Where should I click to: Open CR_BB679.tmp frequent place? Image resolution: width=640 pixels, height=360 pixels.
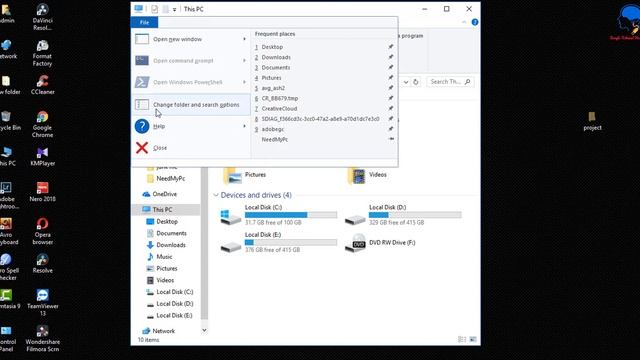coord(280,98)
